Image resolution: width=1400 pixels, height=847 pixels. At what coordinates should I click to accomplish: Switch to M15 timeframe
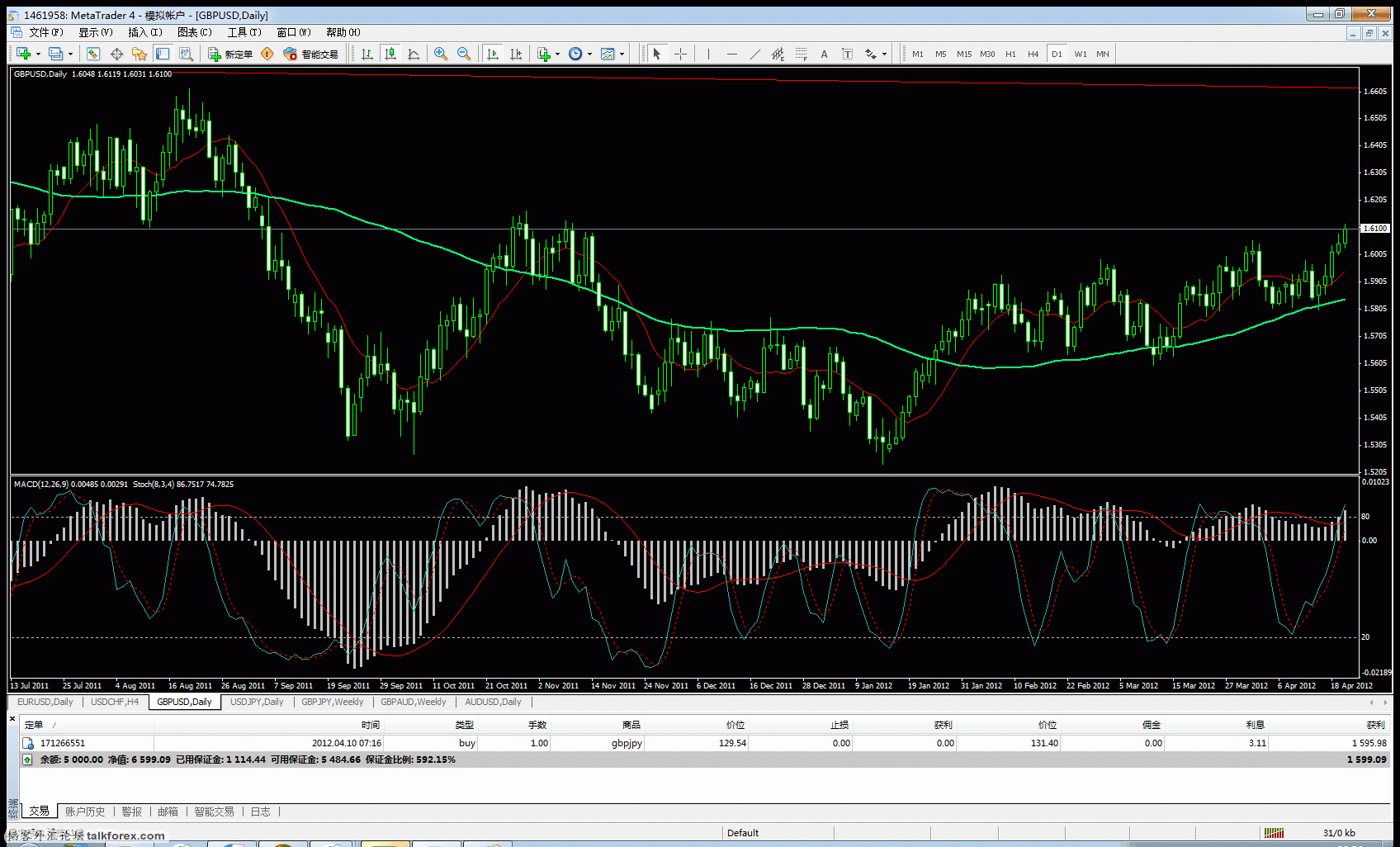pos(964,54)
